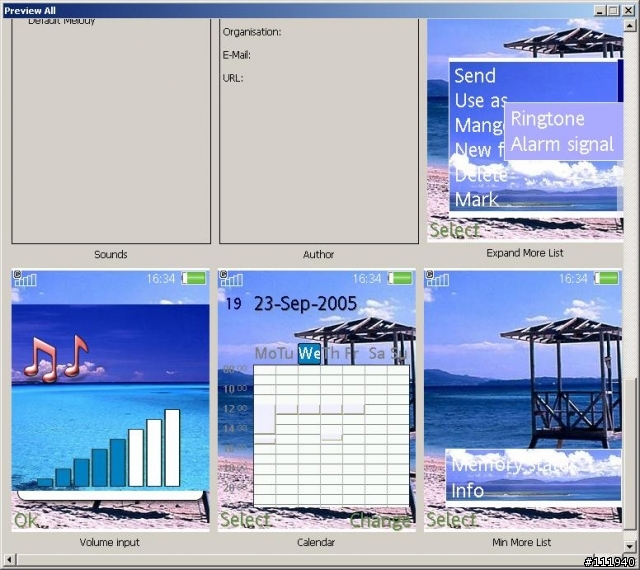640x570 pixels.
Task: Minimize the Preview All window
Action: (x=599, y=11)
